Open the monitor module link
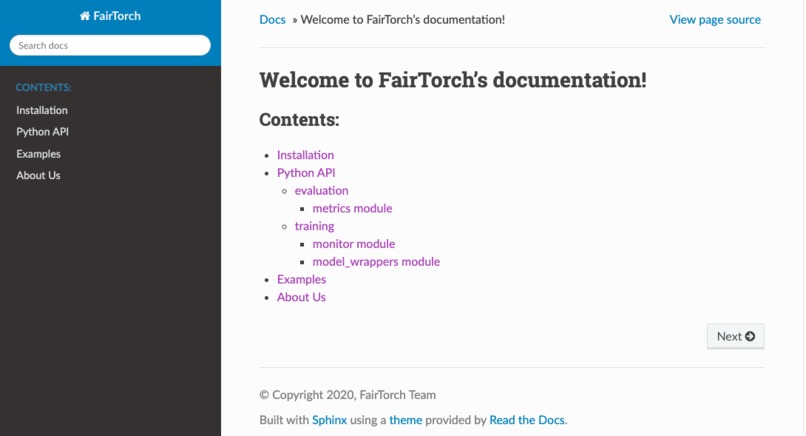 click(354, 244)
